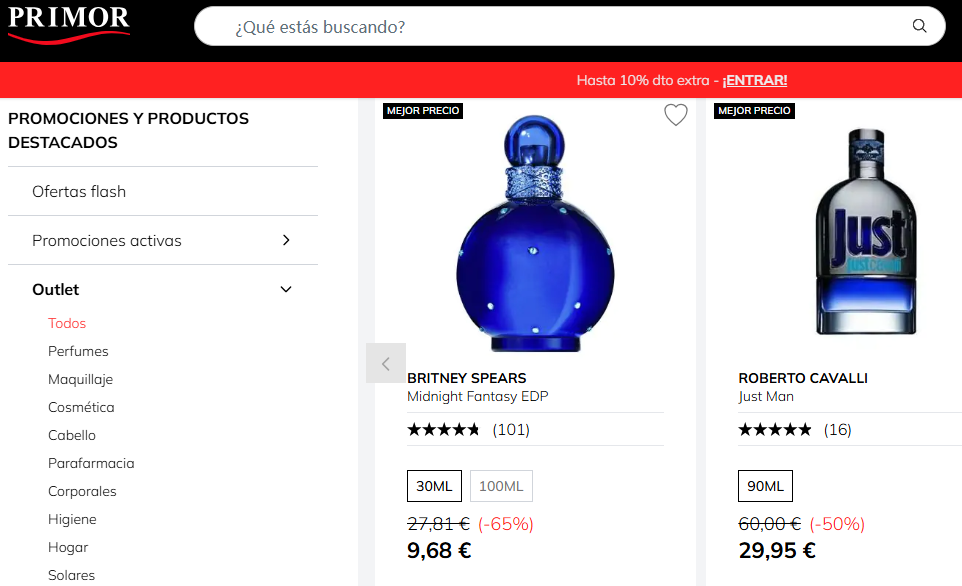Select the 100ML size option
Image resolution: width=962 pixels, height=586 pixels.
[500, 486]
